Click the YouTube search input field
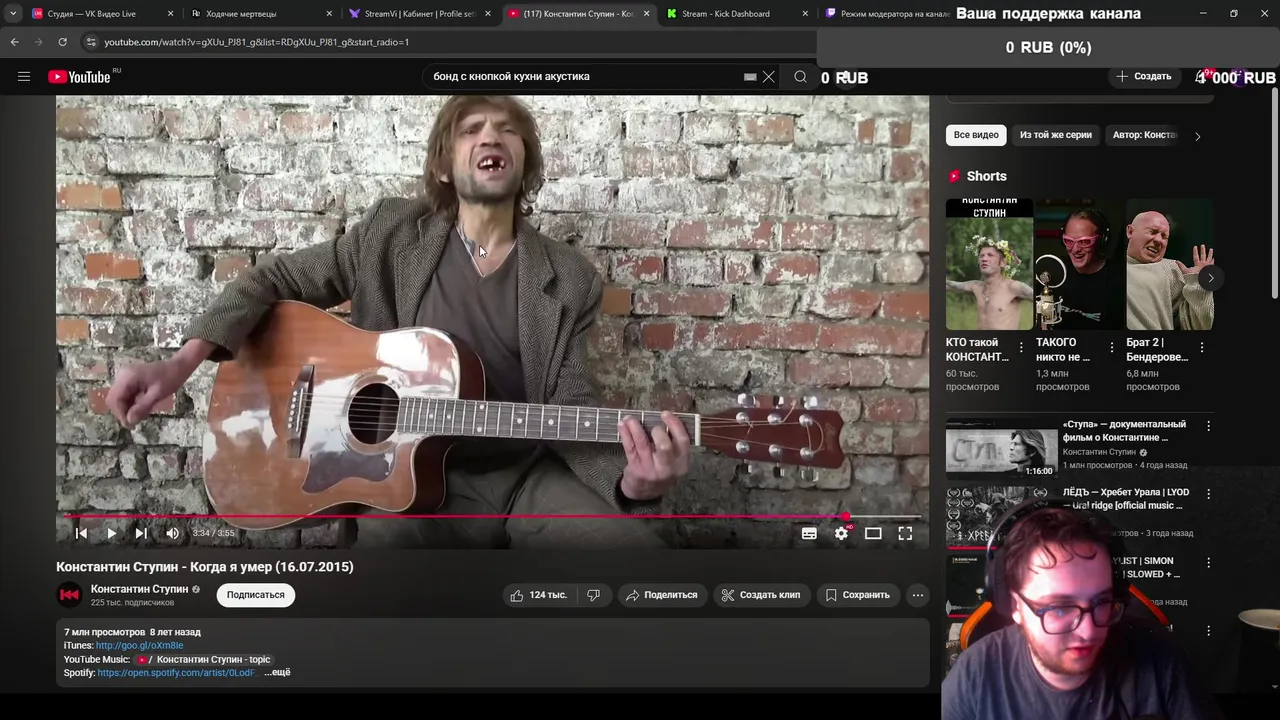1280x720 pixels. click(x=585, y=76)
